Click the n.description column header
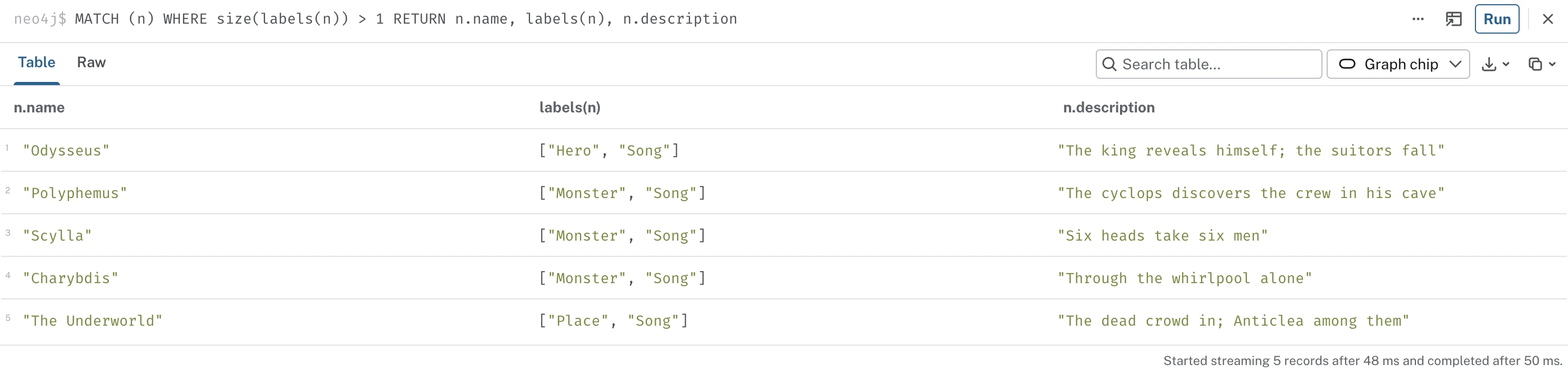Screen dimensions: 1568x374 [x=1108, y=108]
